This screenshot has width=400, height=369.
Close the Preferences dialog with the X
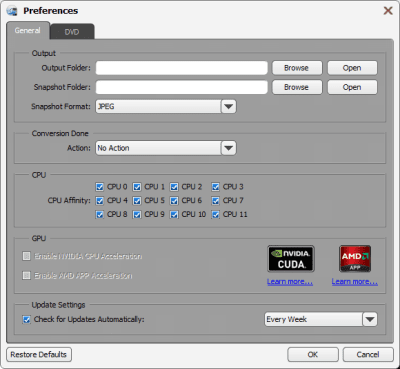388,11
